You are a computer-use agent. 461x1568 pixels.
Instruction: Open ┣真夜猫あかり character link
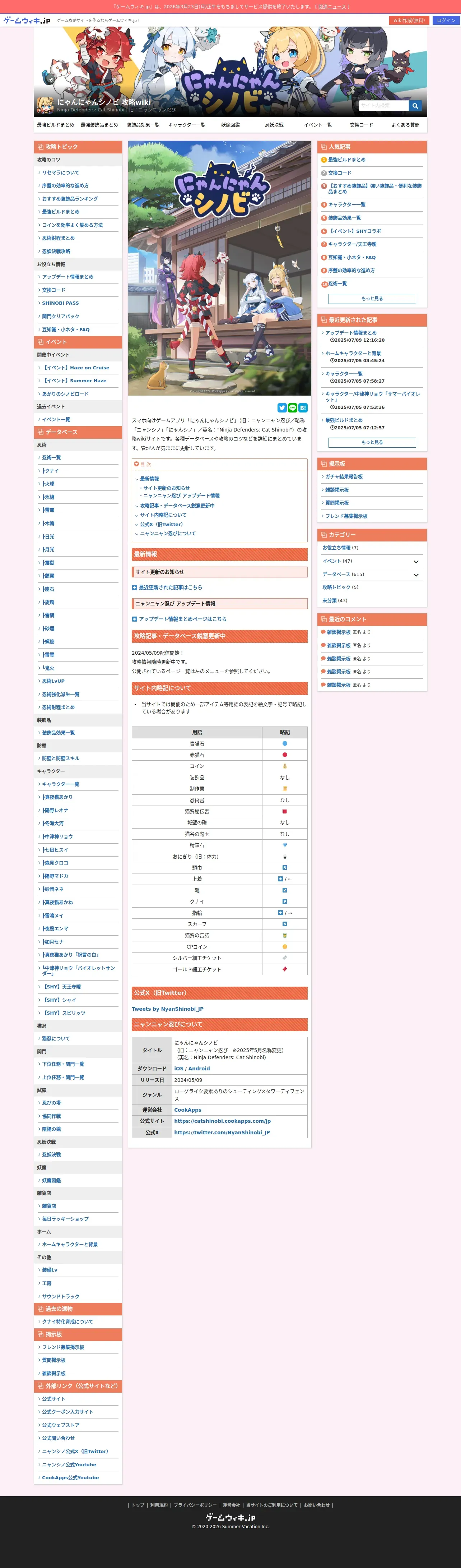point(57,797)
